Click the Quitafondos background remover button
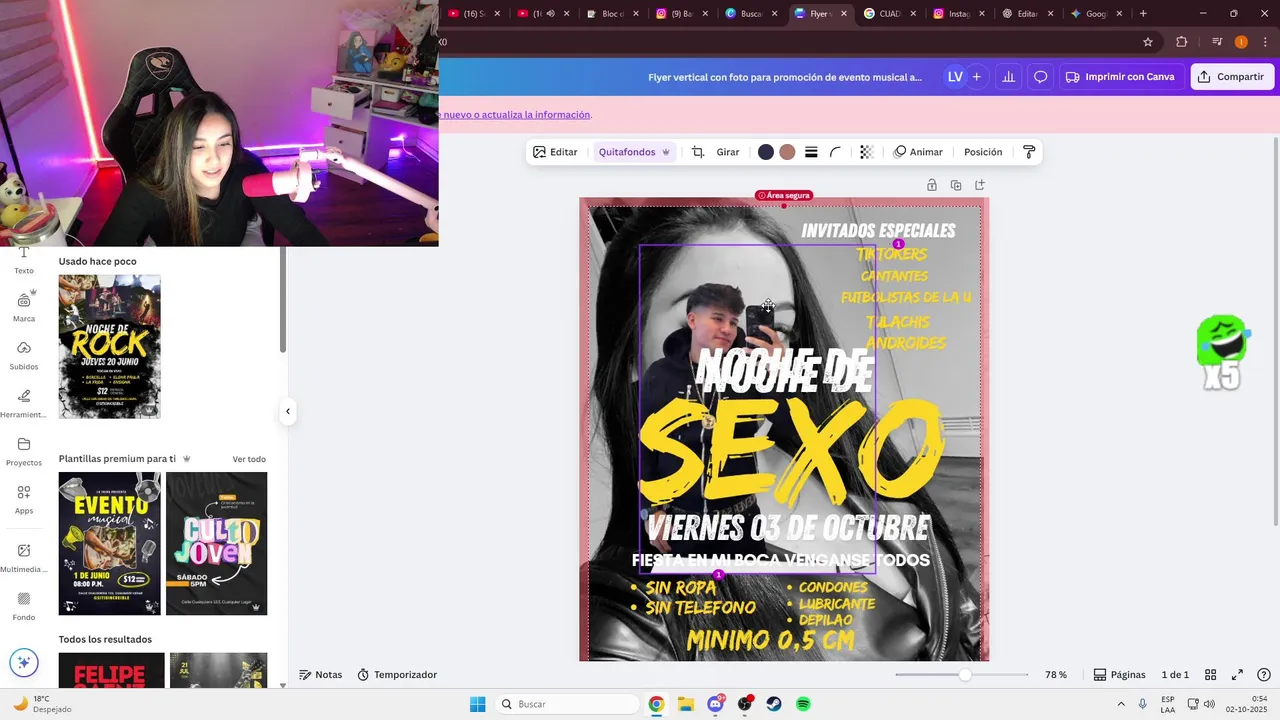Viewport: 1280px width, 720px height. pos(634,152)
